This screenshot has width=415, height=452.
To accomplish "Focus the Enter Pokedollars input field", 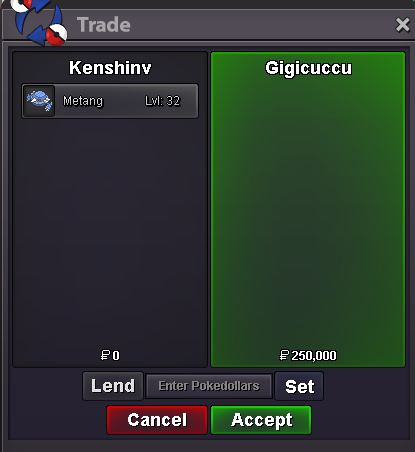I will (209, 386).
